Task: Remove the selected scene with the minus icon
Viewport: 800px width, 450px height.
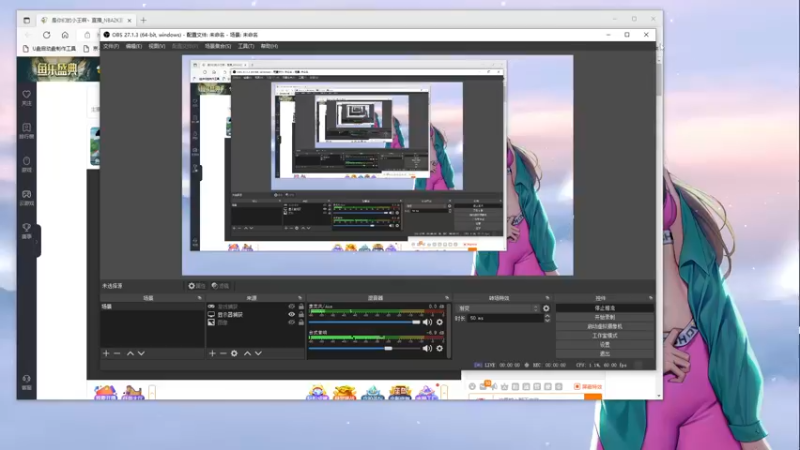Action: [x=117, y=353]
